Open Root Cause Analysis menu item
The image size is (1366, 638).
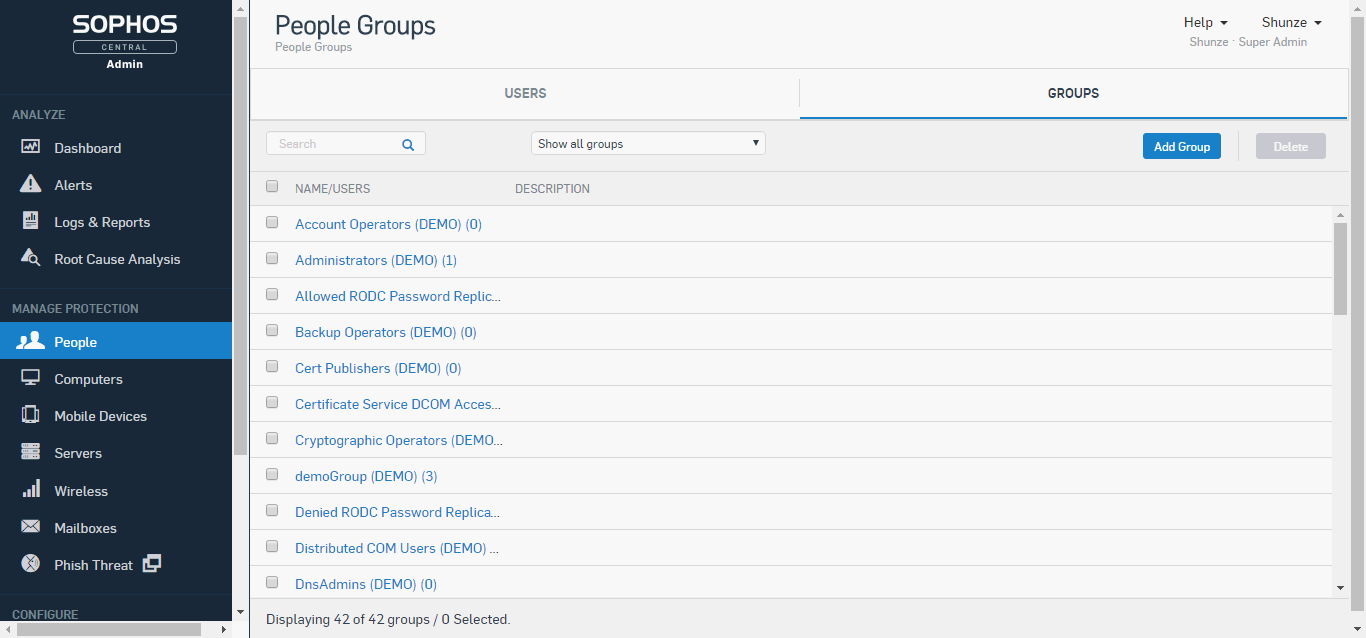(117, 259)
